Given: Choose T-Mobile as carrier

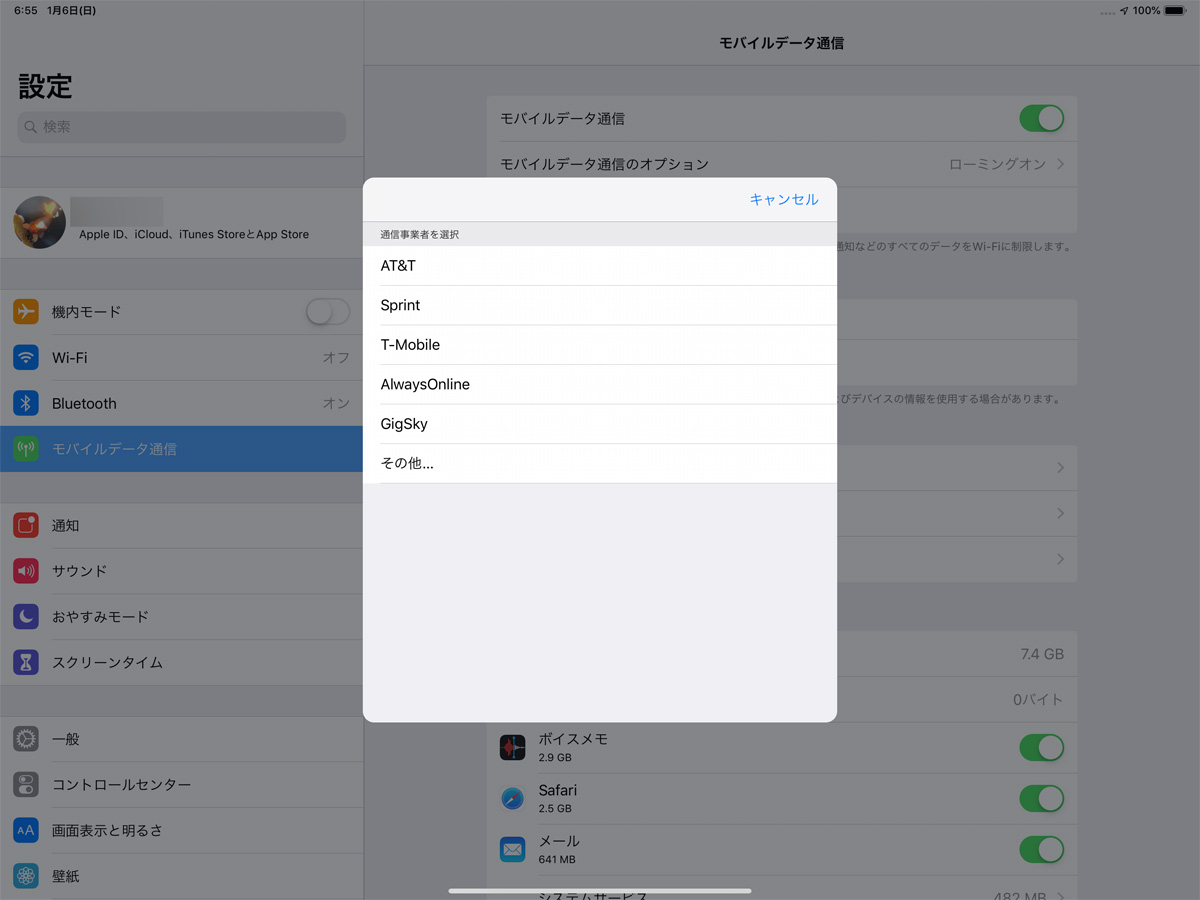Looking at the screenshot, I should click(600, 345).
